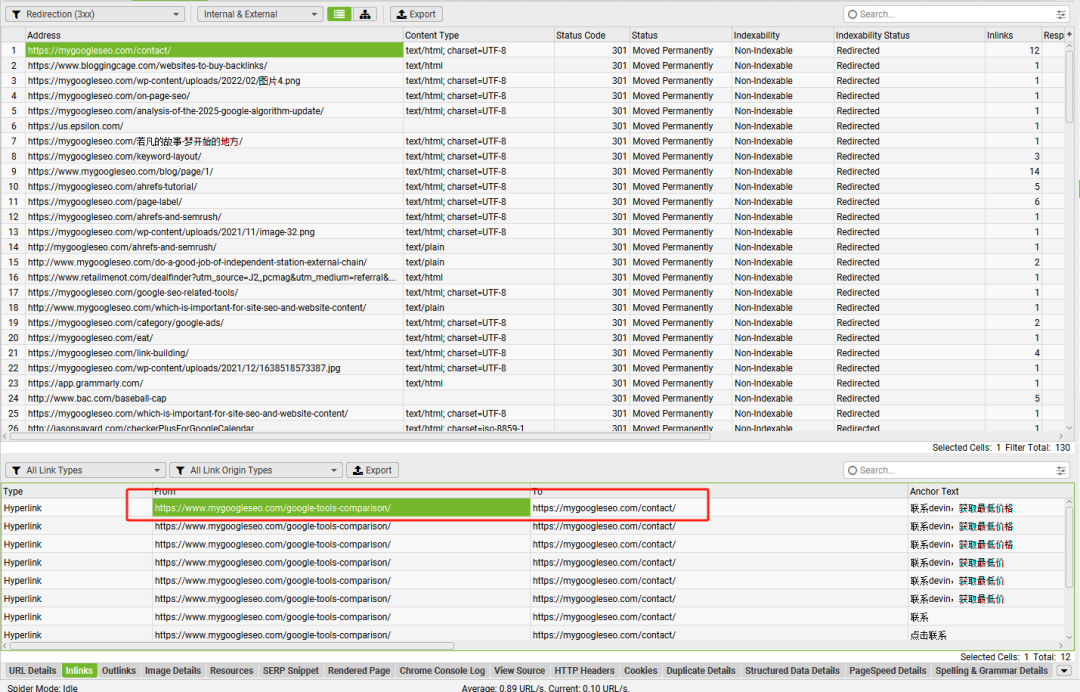
Task: Click top Export button
Action: click(416, 14)
